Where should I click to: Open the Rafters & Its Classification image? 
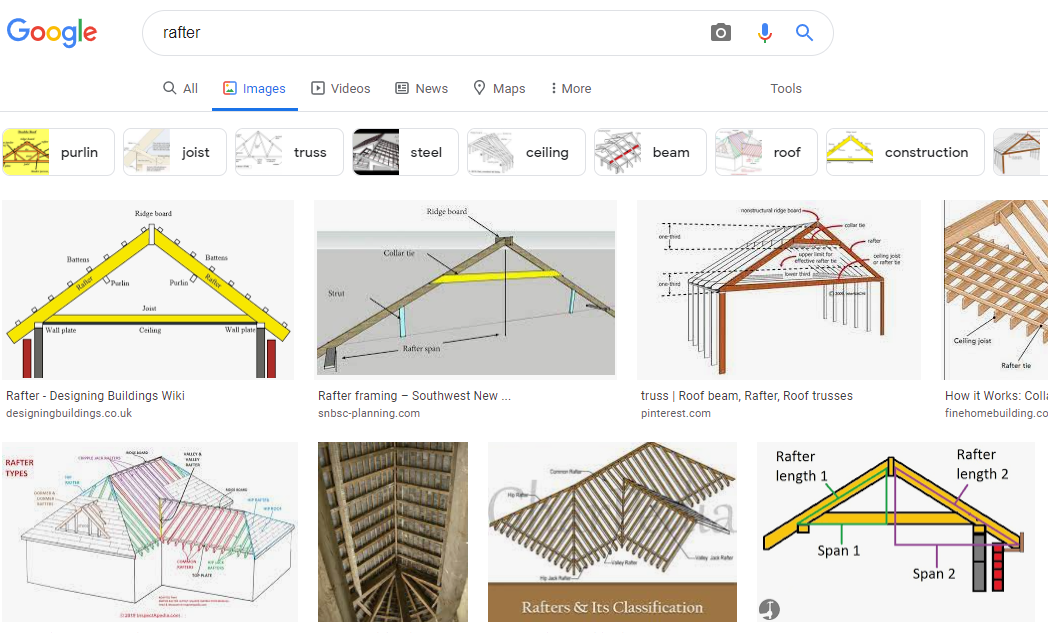612,532
